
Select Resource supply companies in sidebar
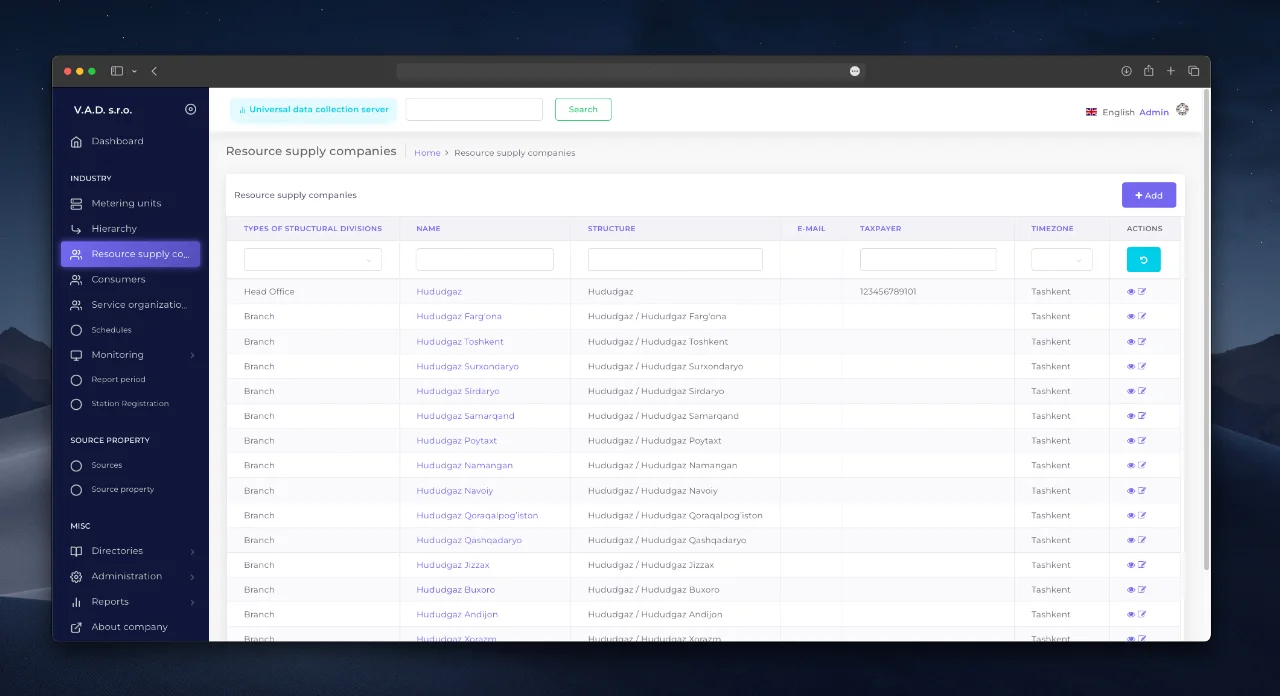[x=130, y=254]
